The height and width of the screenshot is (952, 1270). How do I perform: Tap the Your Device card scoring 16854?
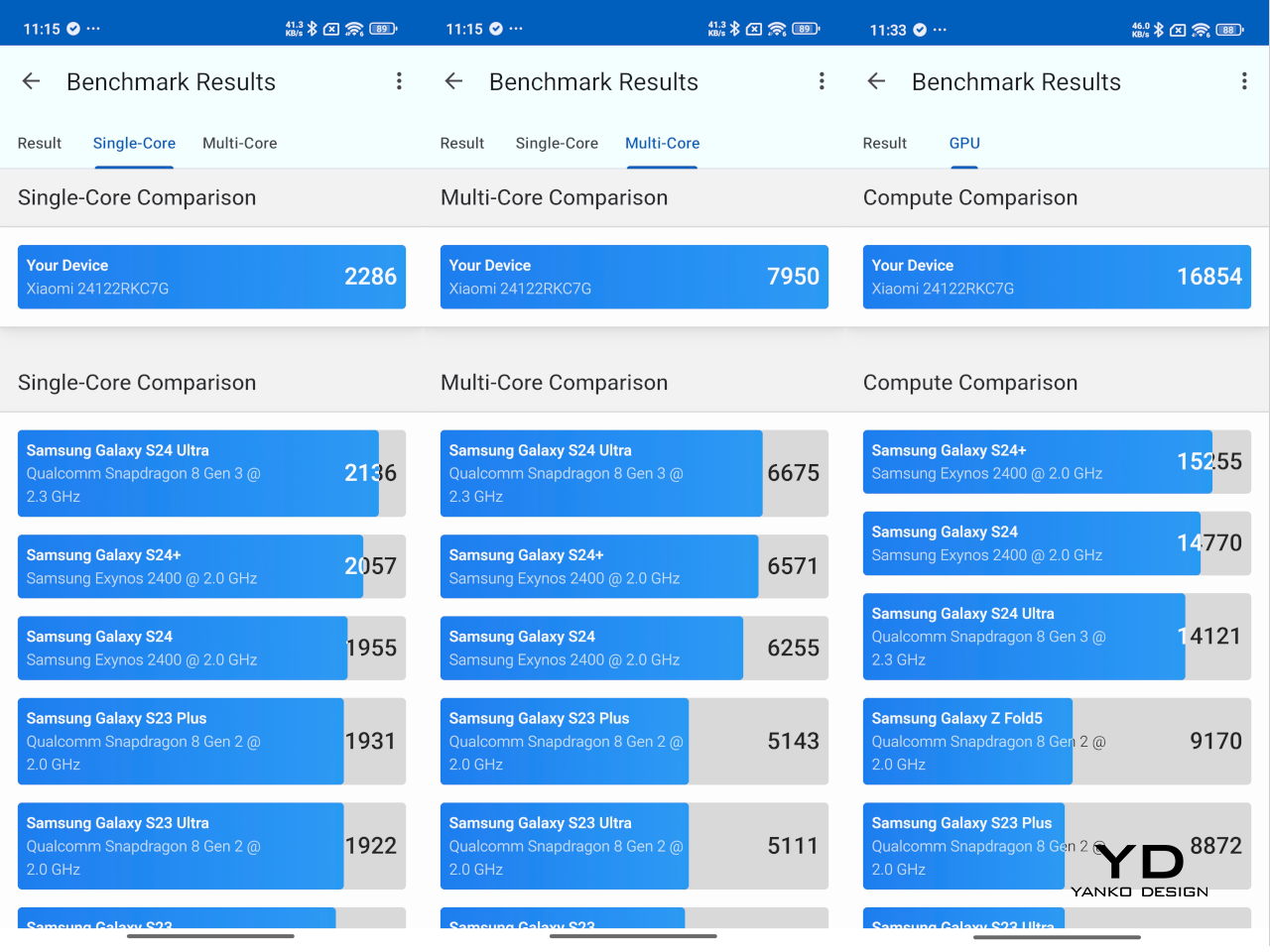[x=1057, y=277]
